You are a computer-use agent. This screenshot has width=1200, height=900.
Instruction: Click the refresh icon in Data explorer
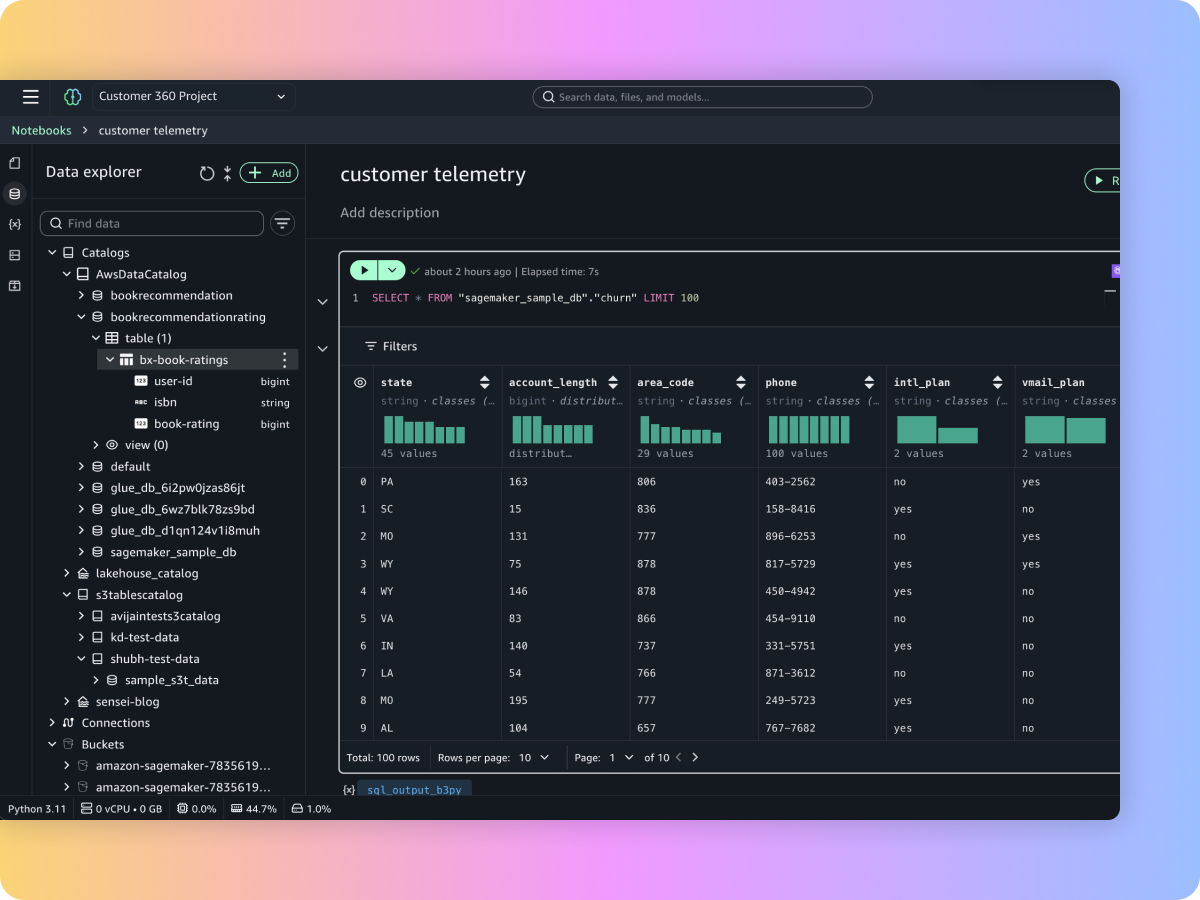[207, 173]
